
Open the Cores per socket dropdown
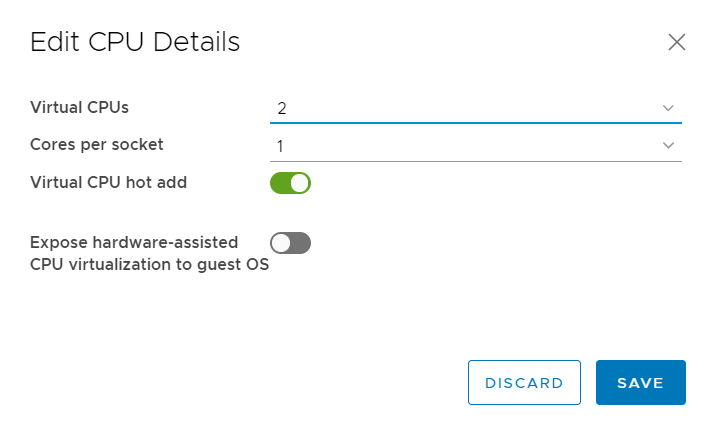click(x=475, y=146)
